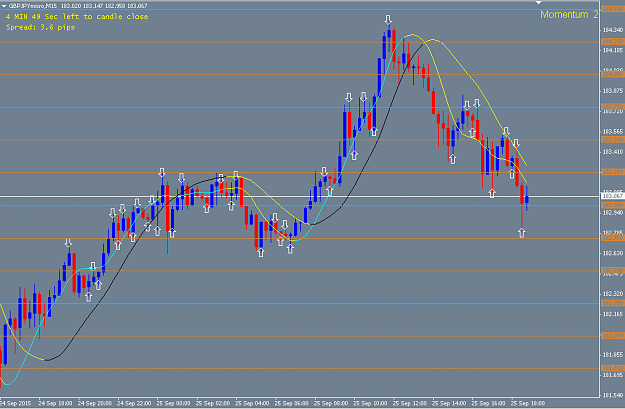Select the yellow 'Momentum 2' indicator label
Screen dimensions: 625x409
click(569, 15)
